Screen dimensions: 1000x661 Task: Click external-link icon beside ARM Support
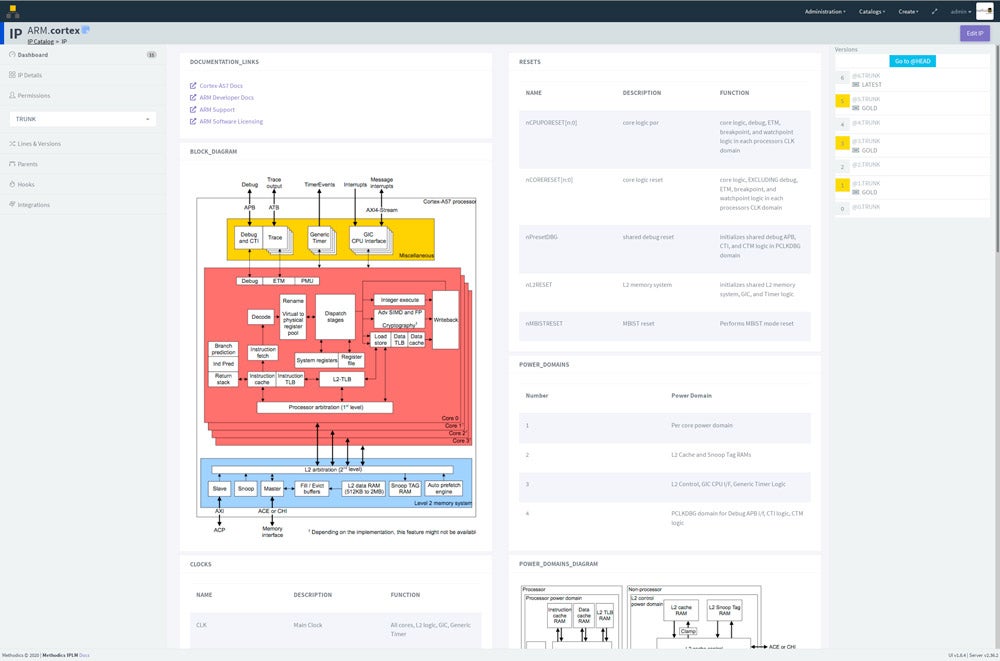coord(193,110)
